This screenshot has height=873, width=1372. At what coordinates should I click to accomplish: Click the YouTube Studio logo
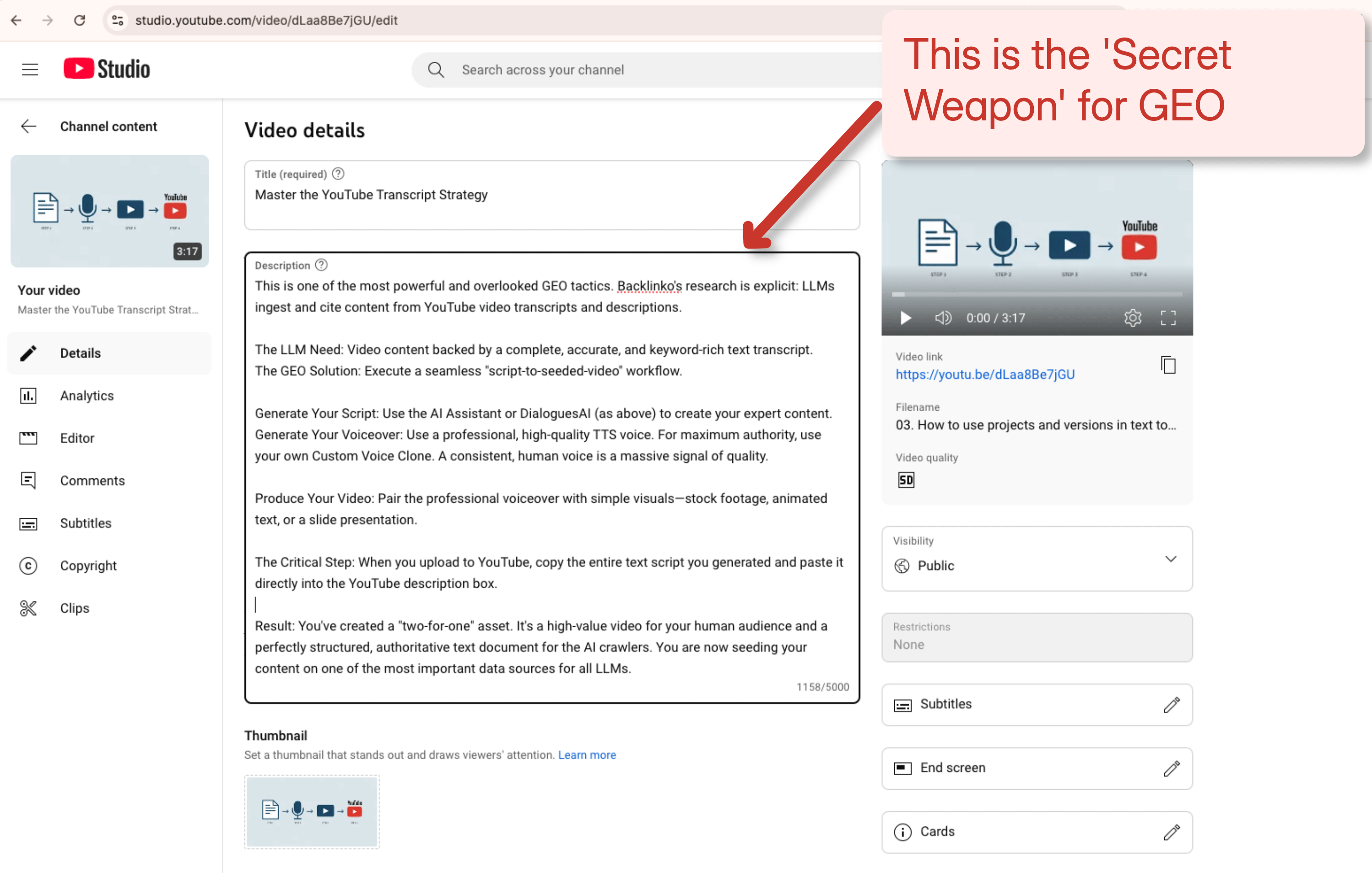[107, 69]
